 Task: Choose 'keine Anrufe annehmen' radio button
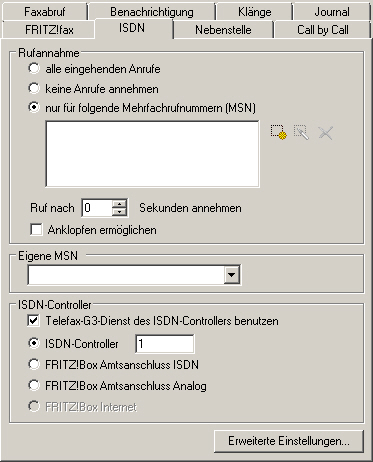click(x=34, y=89)
